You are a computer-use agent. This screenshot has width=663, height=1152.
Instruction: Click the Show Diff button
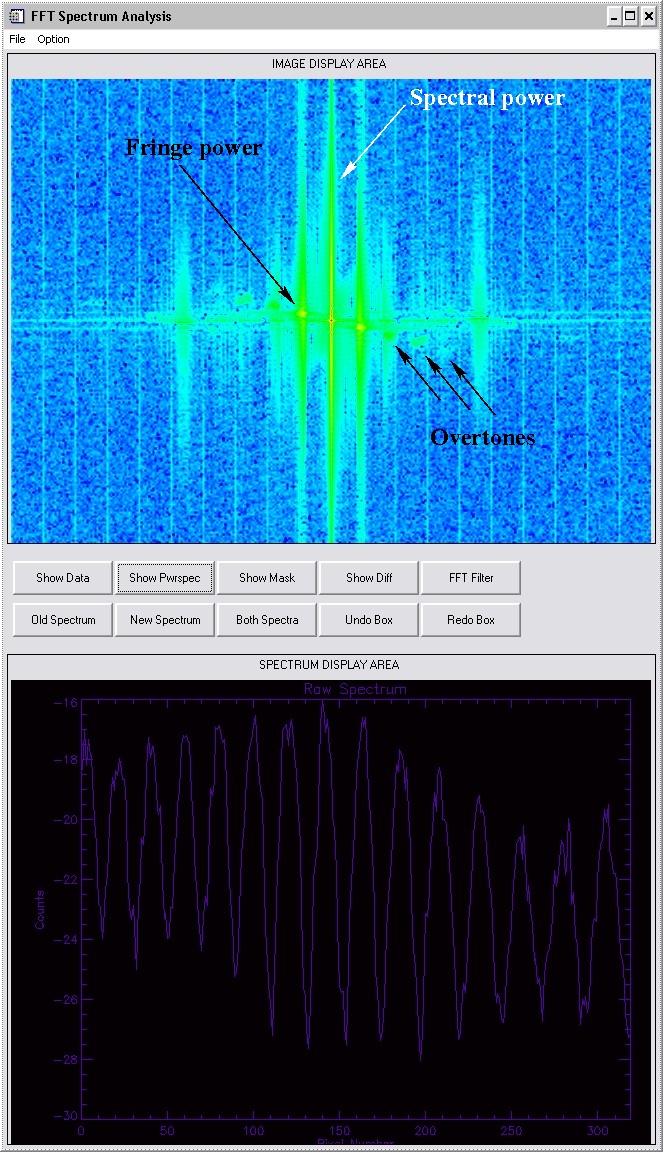click(369, 577)
